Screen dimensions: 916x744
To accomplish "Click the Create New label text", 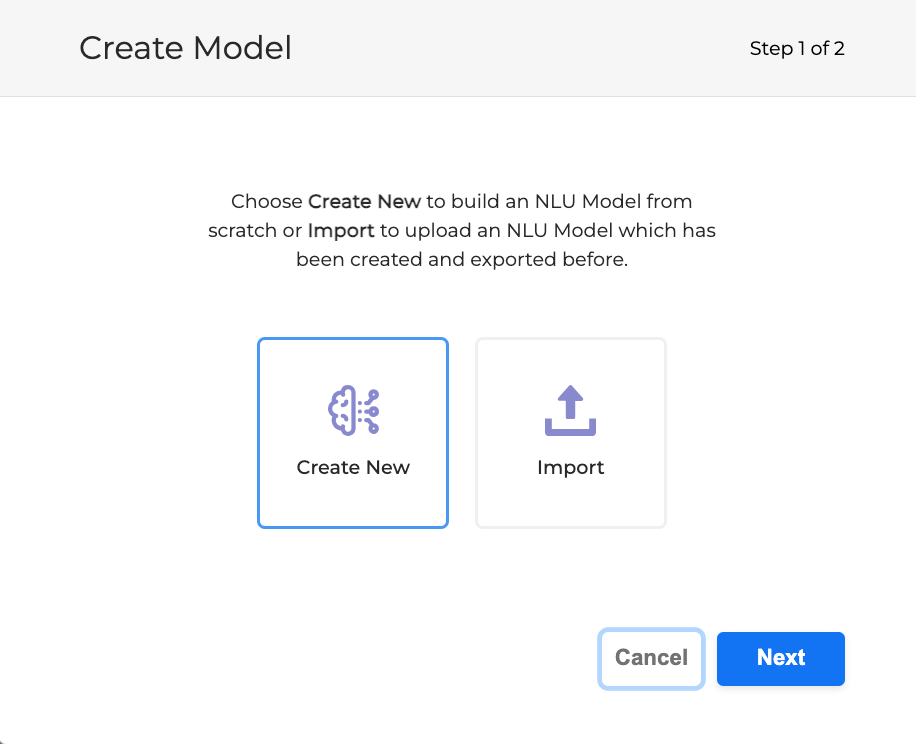I will coord(352,467).
